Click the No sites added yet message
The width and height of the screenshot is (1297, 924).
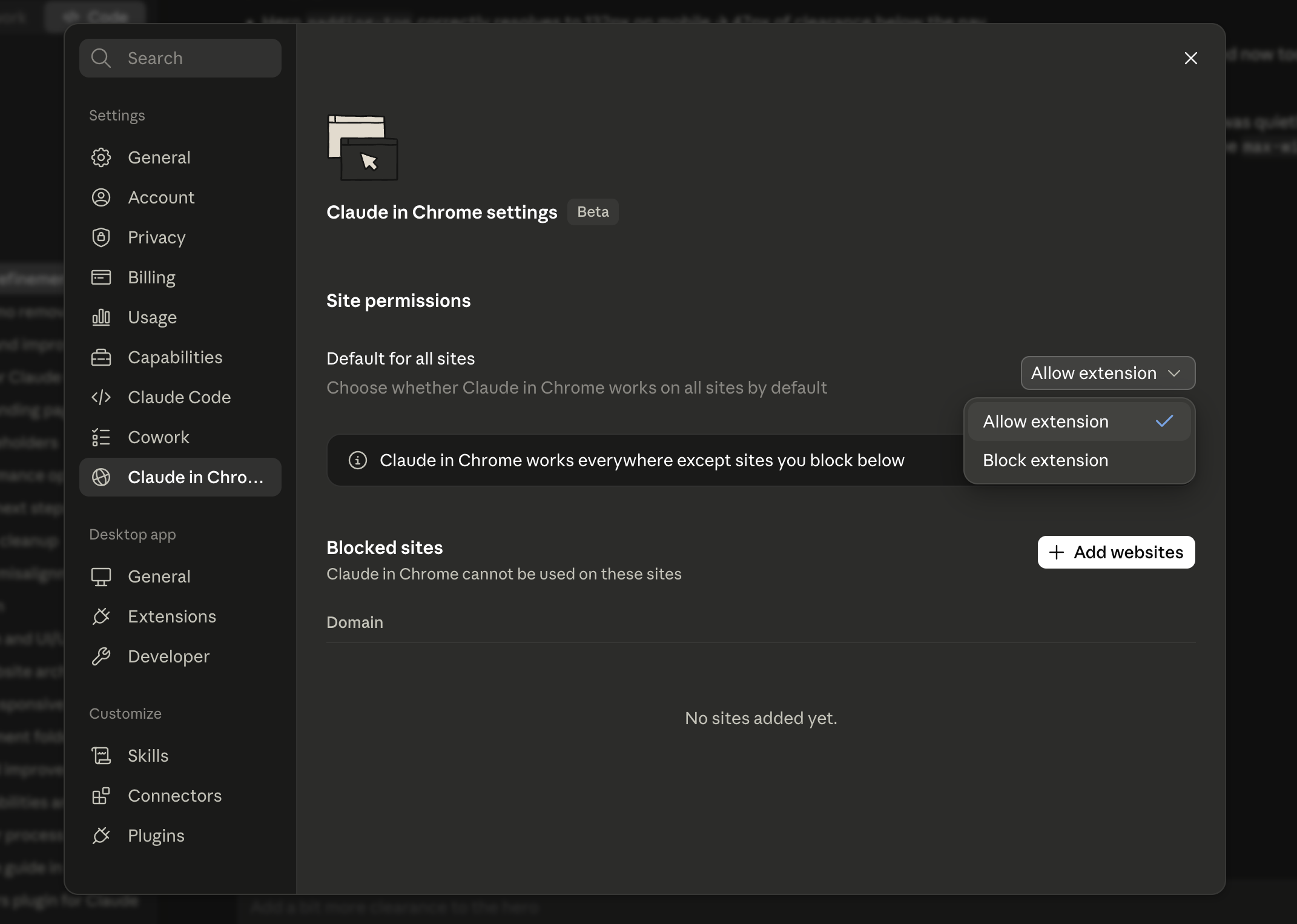761,718
